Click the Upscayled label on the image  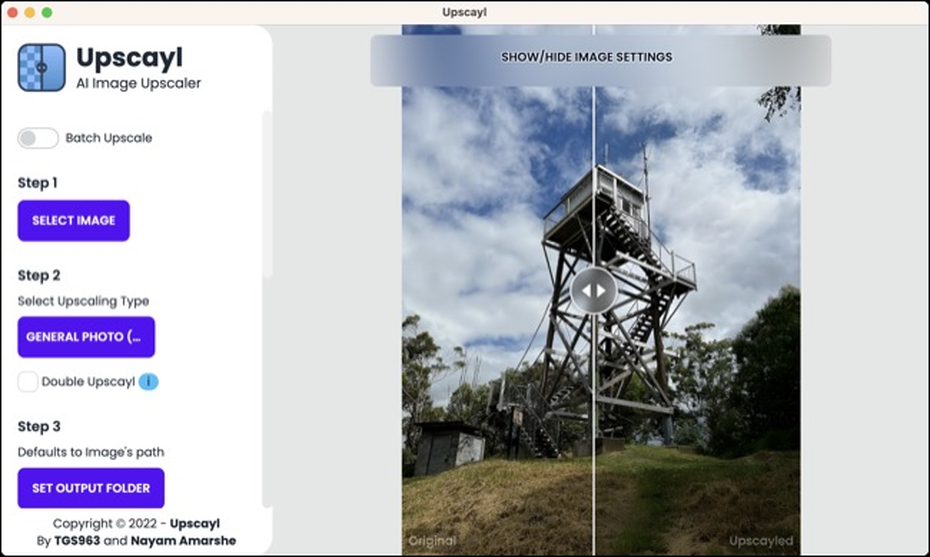(x=761, y=541)
